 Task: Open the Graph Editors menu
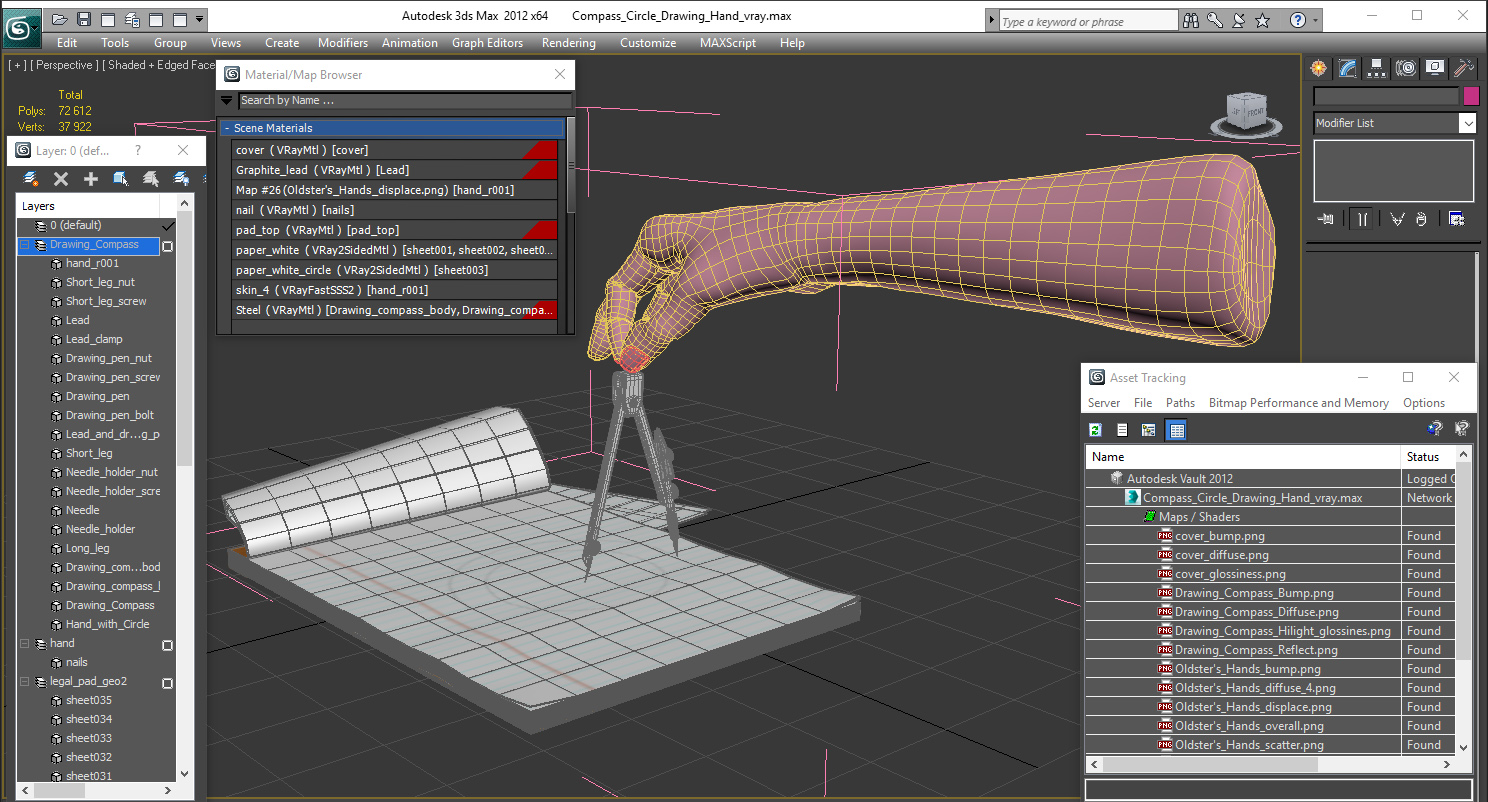(x=487, y=43)
